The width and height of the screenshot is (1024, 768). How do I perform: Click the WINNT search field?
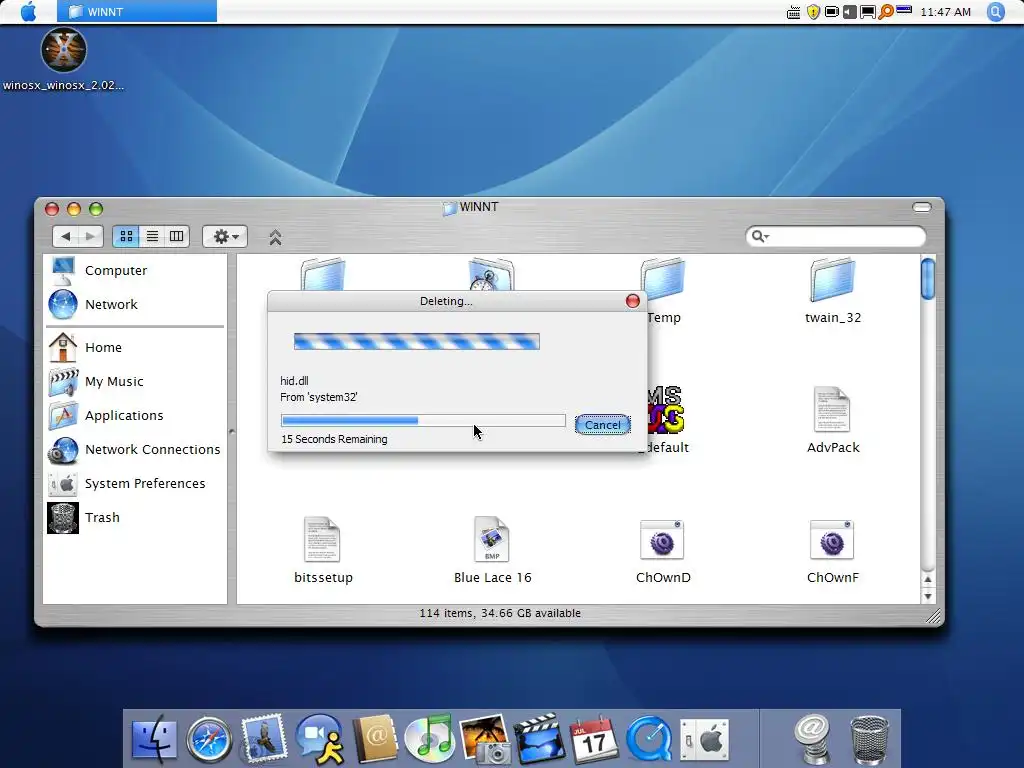(836, 236)
